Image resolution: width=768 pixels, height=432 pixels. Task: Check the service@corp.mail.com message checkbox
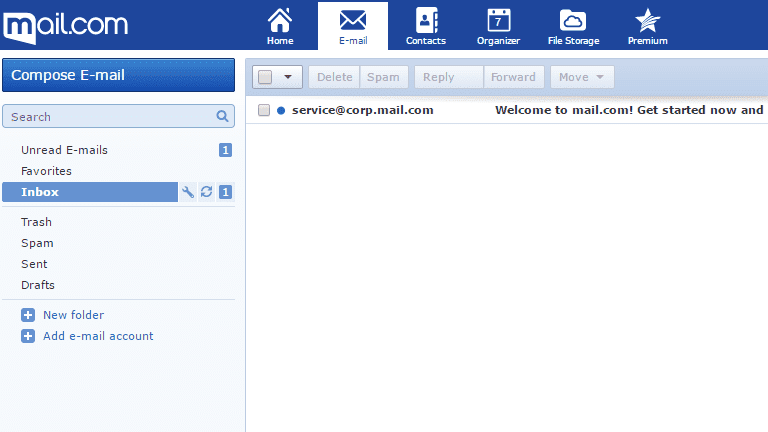(264, 110)
